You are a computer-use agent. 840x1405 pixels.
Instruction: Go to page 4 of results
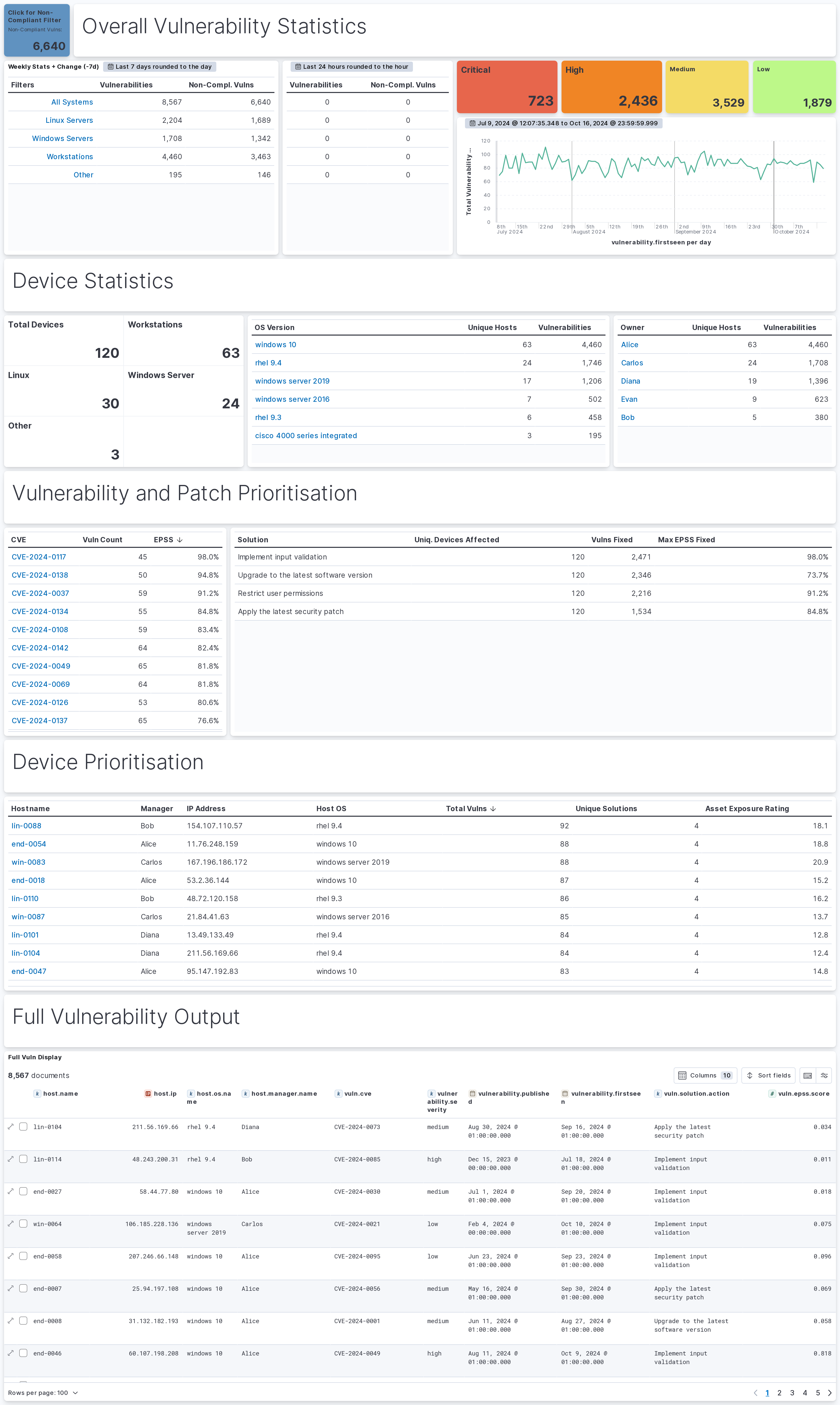(x=805, y=1393)
